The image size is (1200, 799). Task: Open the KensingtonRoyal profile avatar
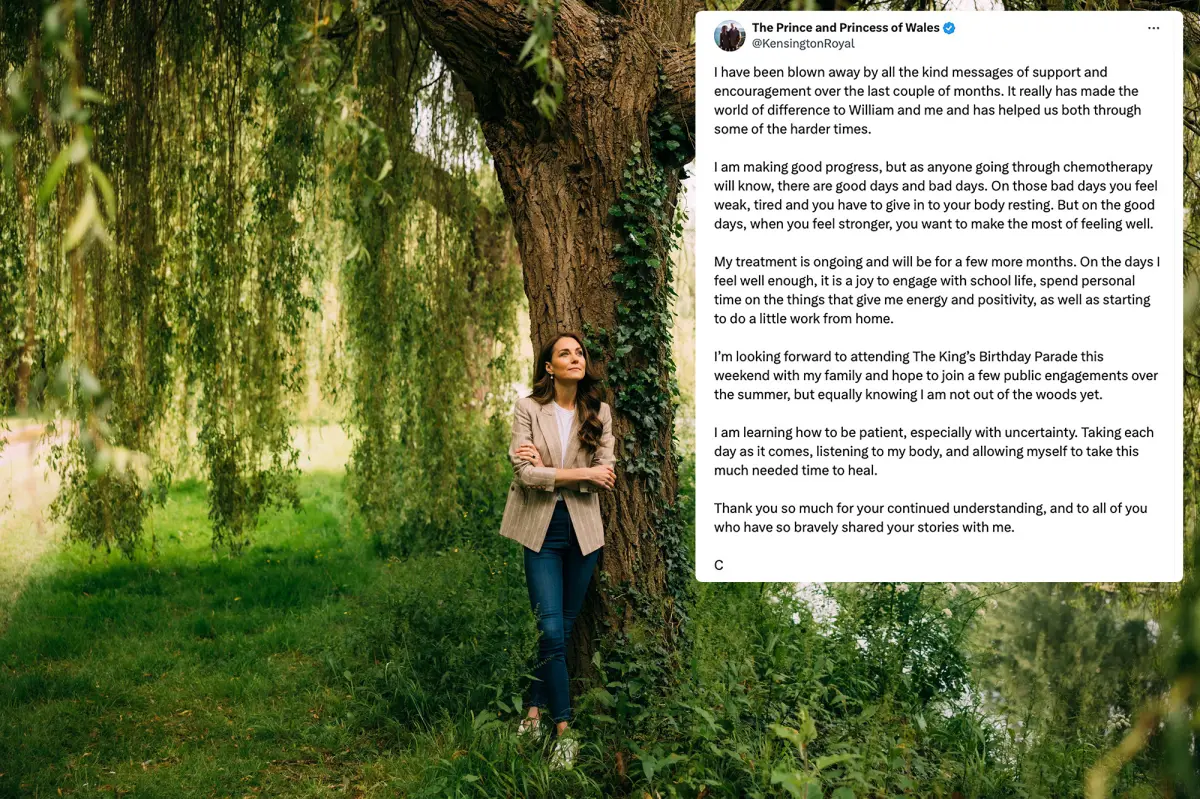729,35
